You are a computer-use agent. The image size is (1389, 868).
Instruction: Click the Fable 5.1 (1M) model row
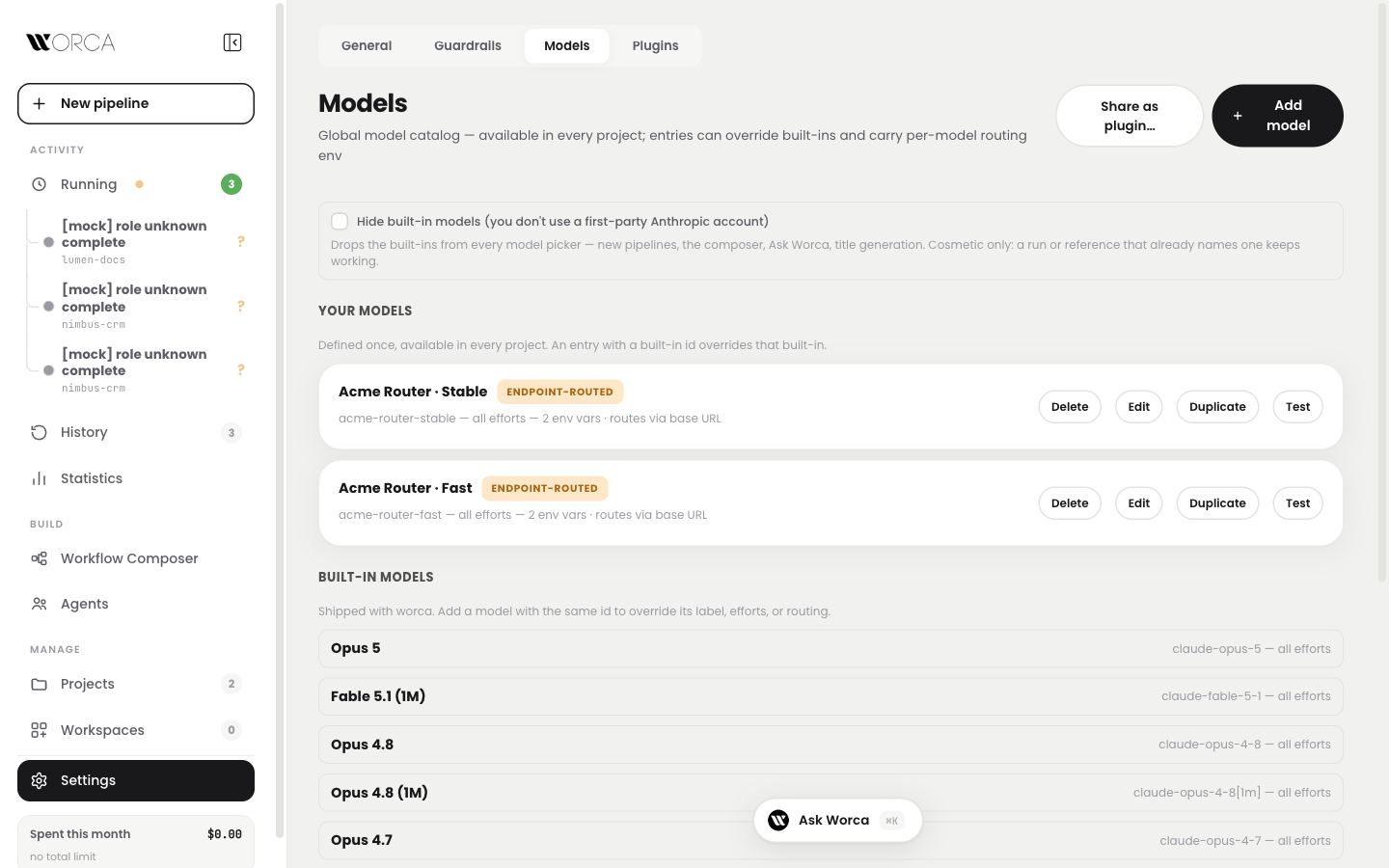831,696
